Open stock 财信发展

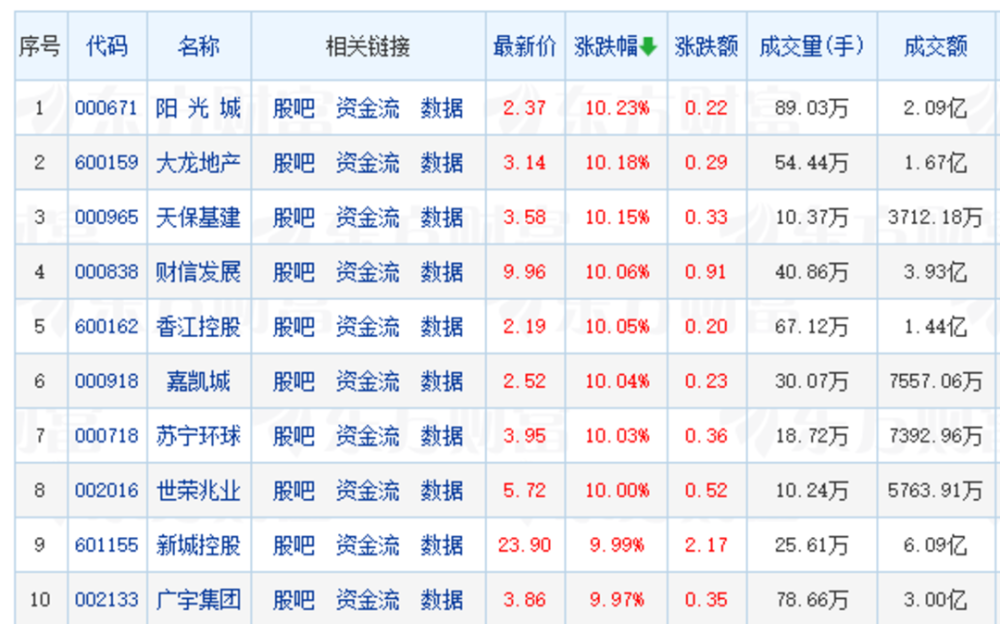pos(198,272)
